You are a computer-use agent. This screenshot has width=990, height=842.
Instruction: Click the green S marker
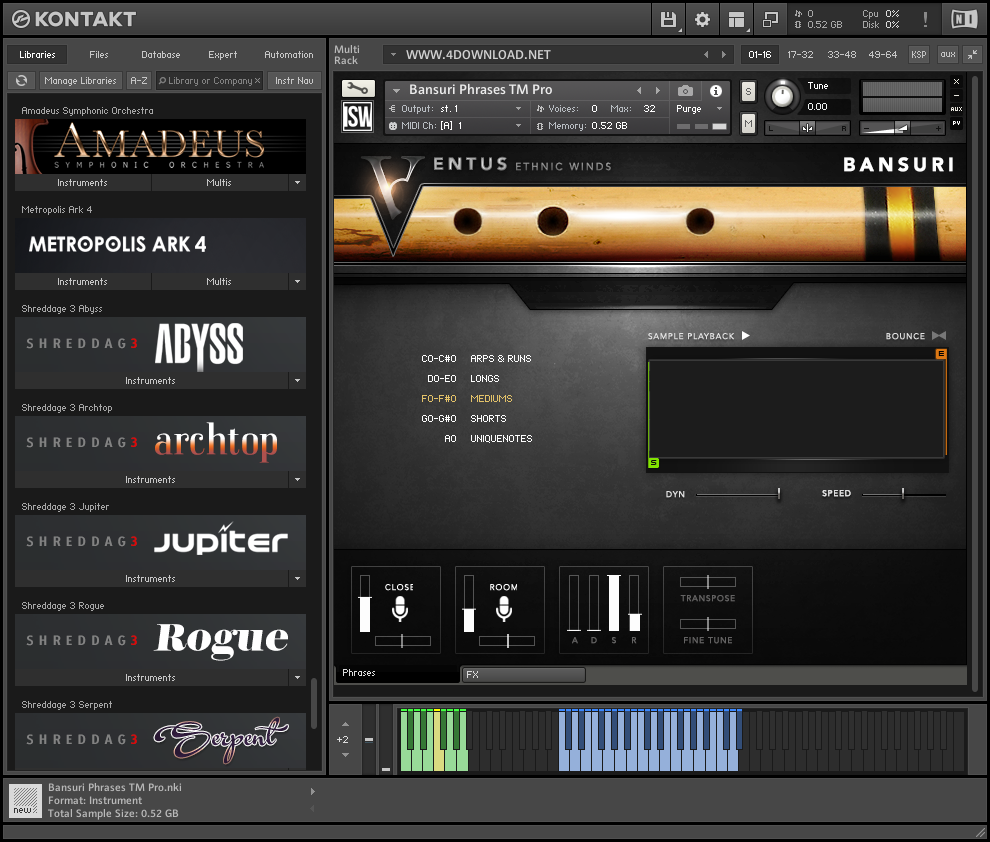pos(653,463)
